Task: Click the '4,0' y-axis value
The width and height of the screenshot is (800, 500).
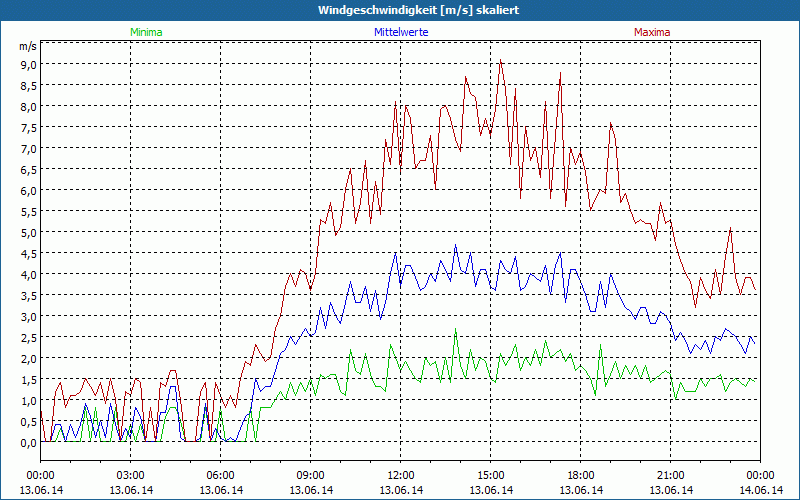Action: (x=29, y=274)
